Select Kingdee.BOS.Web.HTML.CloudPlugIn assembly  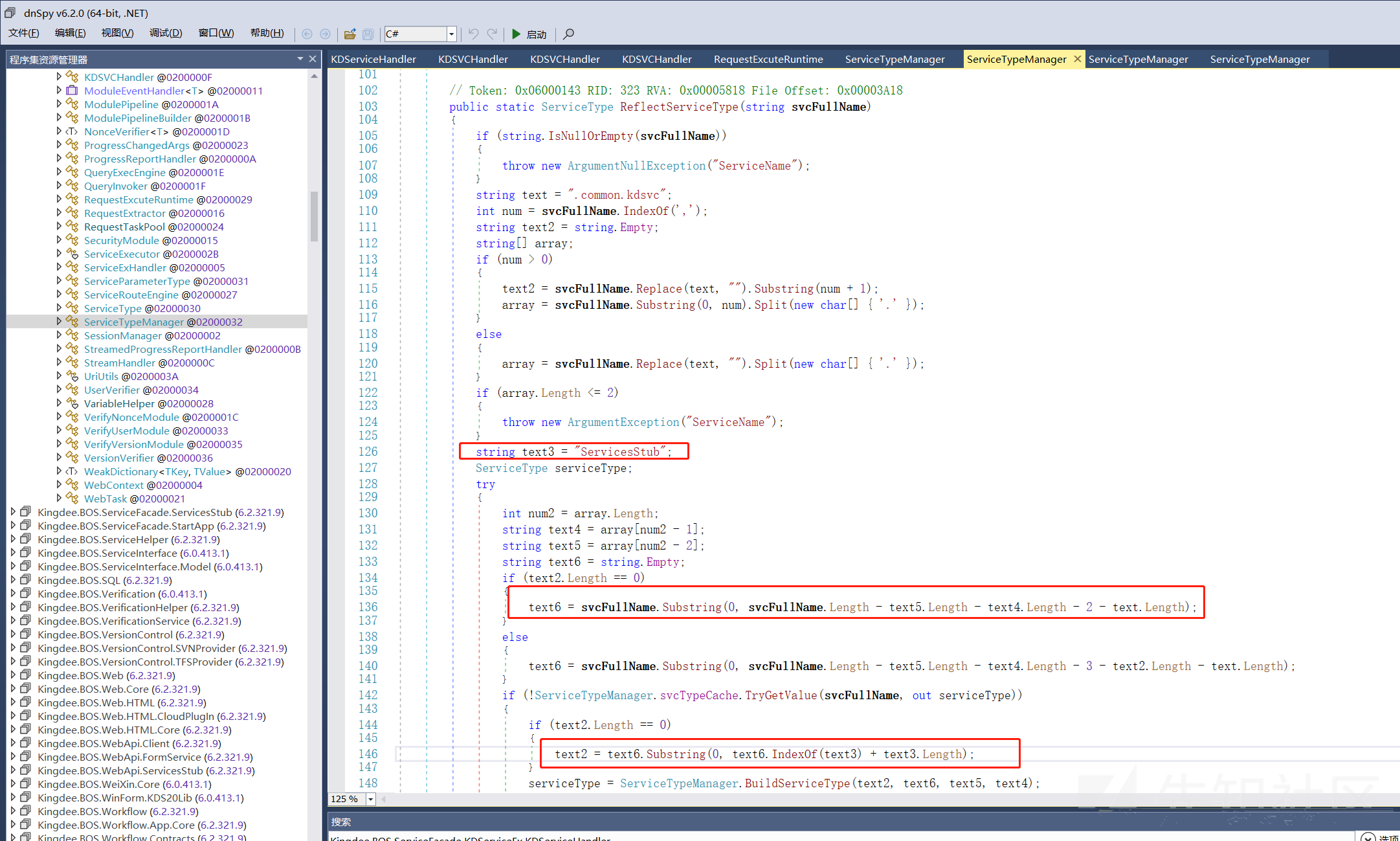[x=151, y=716]
